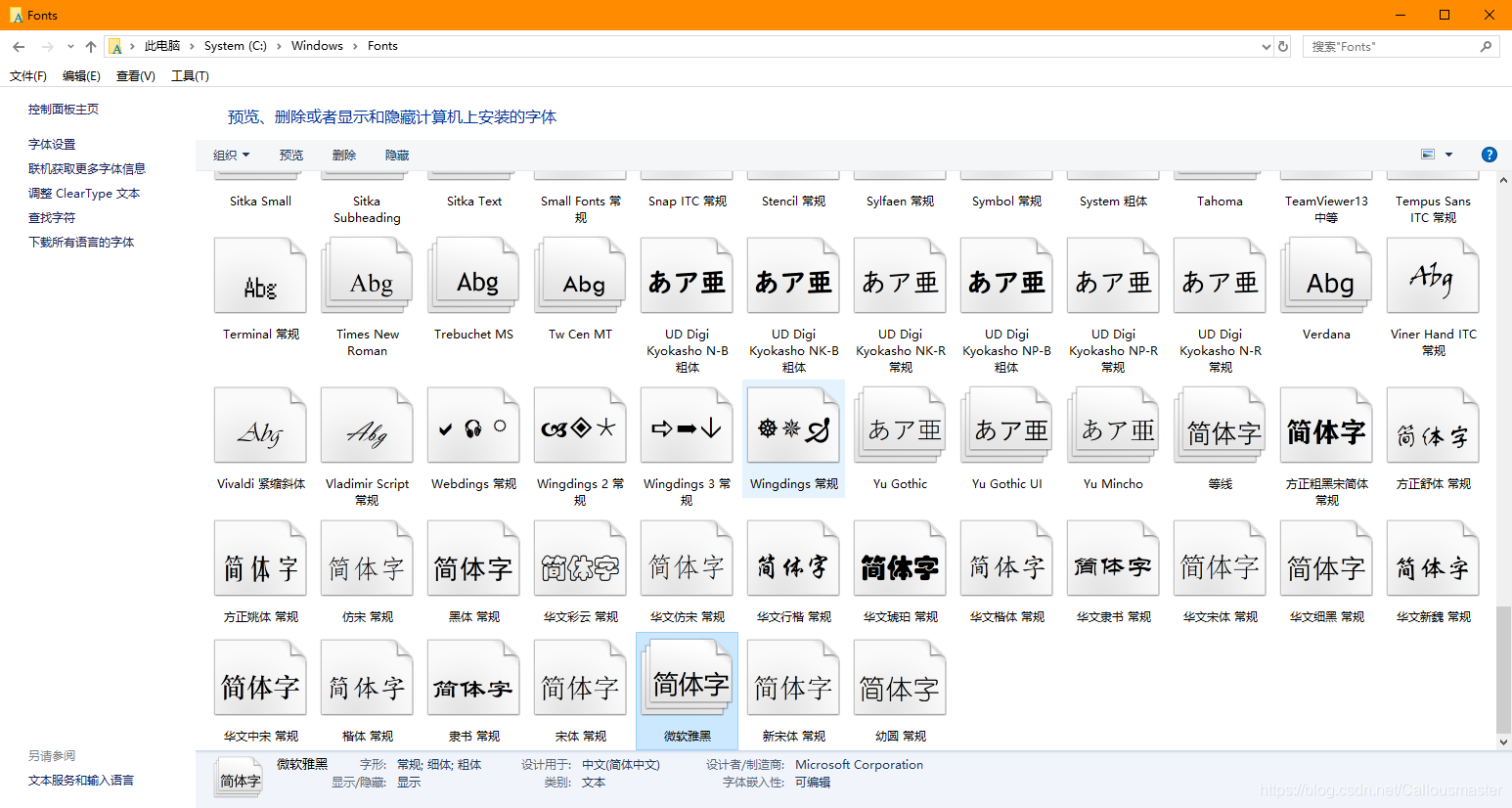This screenshot has height=808, width=1512.
Task: Select the 华文中宋 font icon
Action: (x=260, y=678)
